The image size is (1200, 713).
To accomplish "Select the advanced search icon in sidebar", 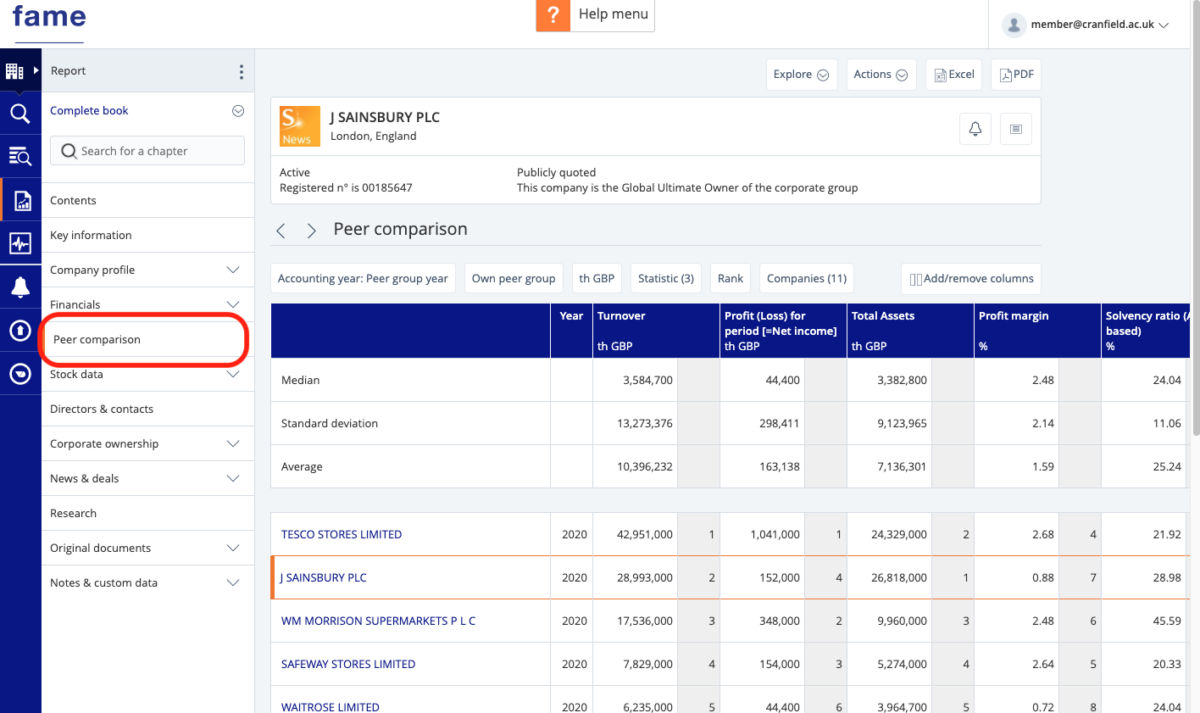I will point(21,155).
